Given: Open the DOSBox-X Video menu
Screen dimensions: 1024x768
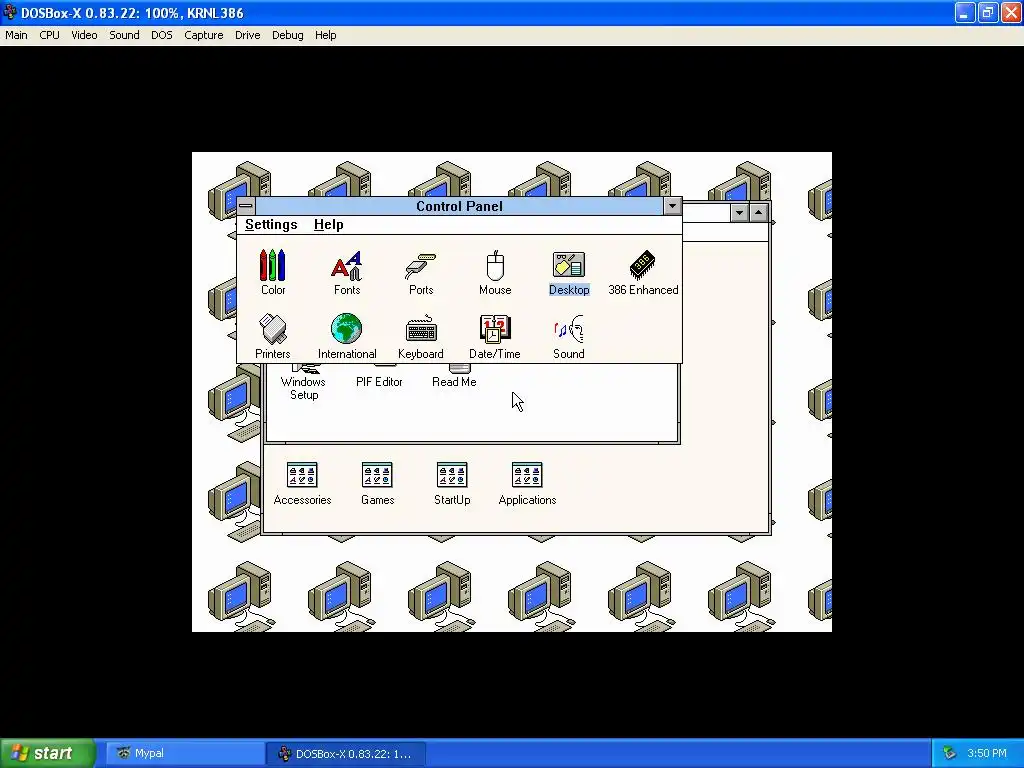Looking at the screenshot, I should [x=84, y=35].
